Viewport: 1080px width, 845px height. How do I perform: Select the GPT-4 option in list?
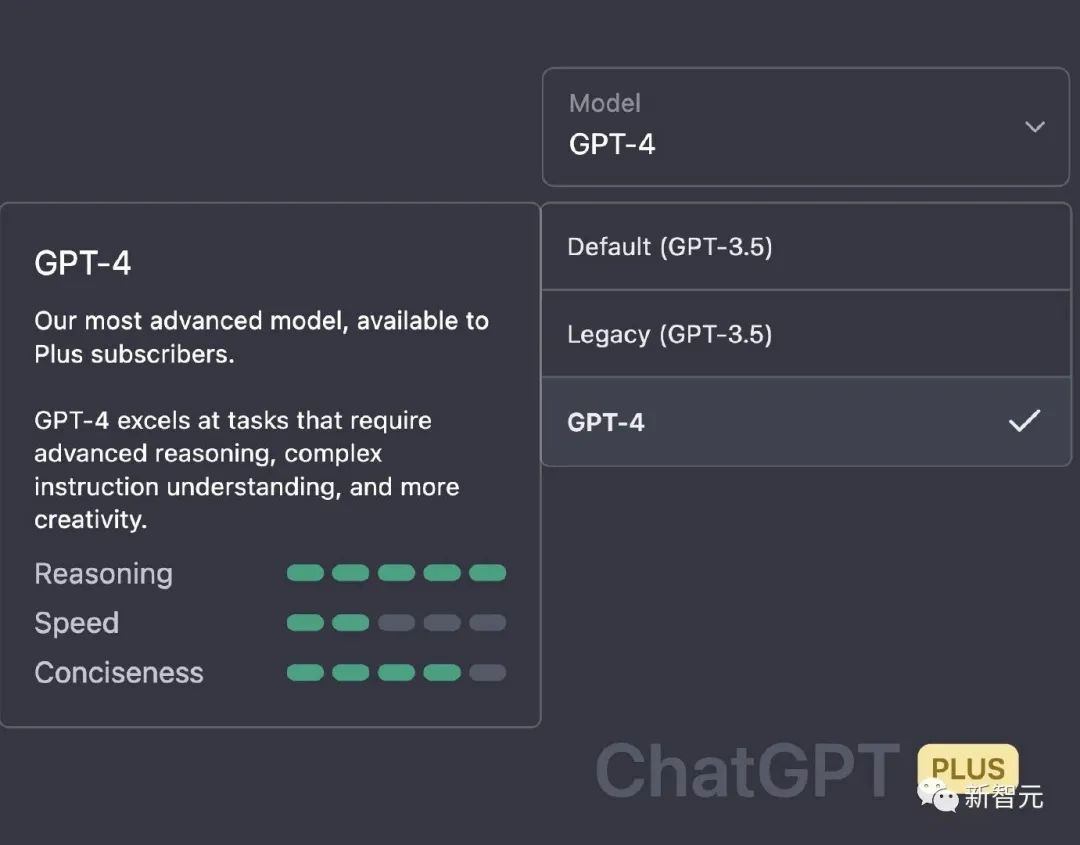606,422
